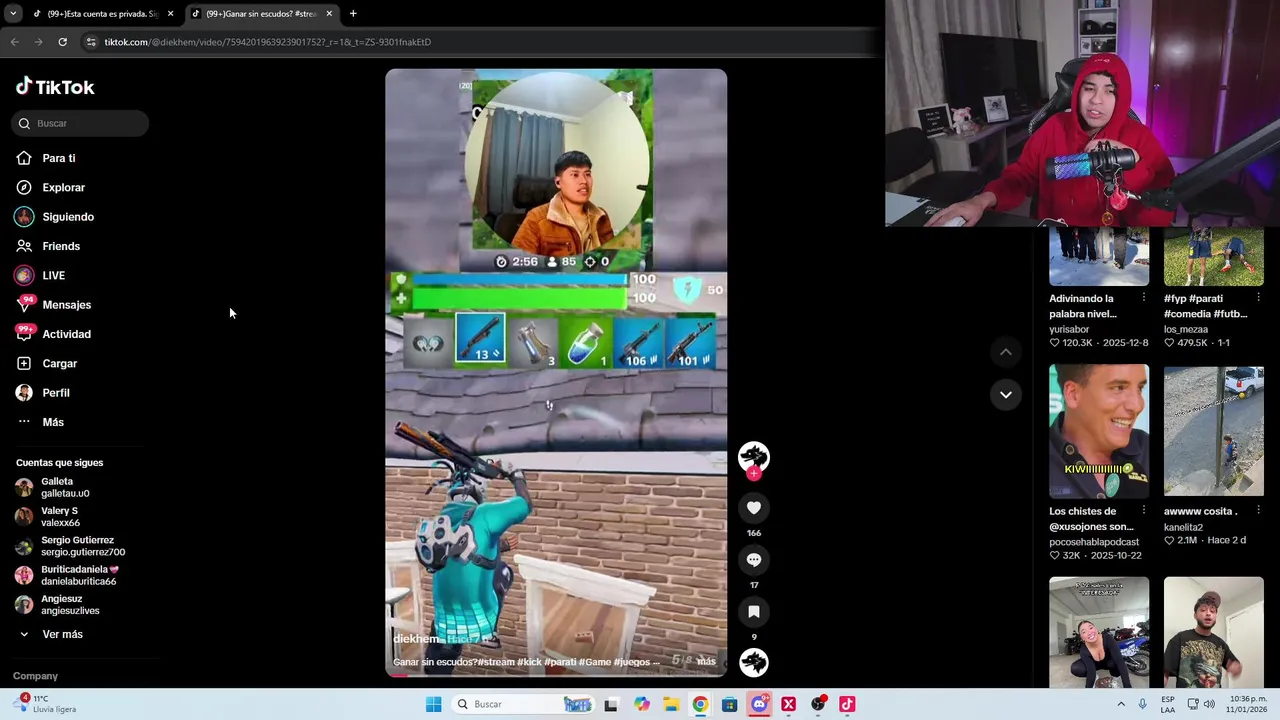Viewport: 1280px width, 720px height.
Task: Open a new browser tab
Action: [x=353, y=14]
